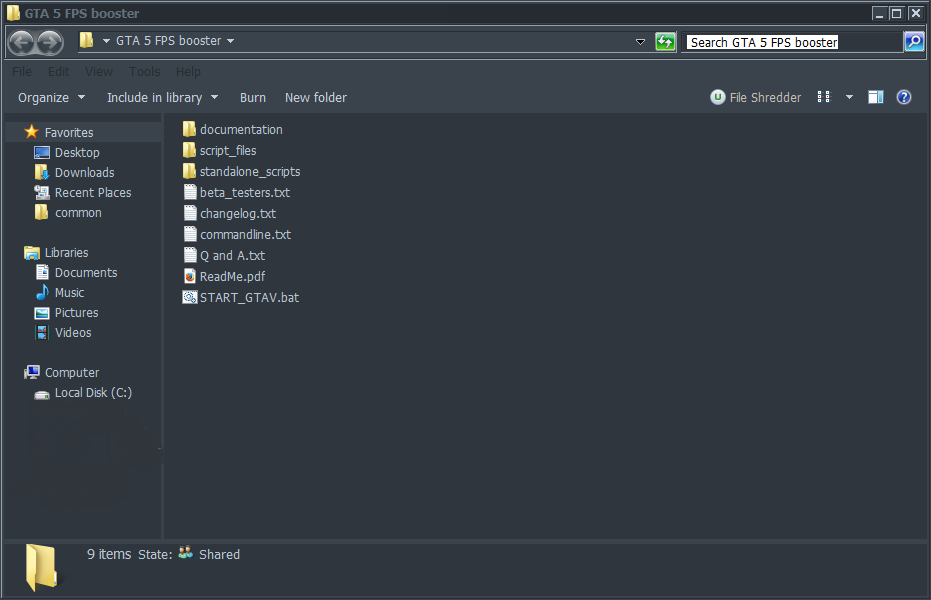Image resolution: width=931 pixels, height=600 pixels.
Task: Toggle the preview pane
Action: click(x=877, y=97)
